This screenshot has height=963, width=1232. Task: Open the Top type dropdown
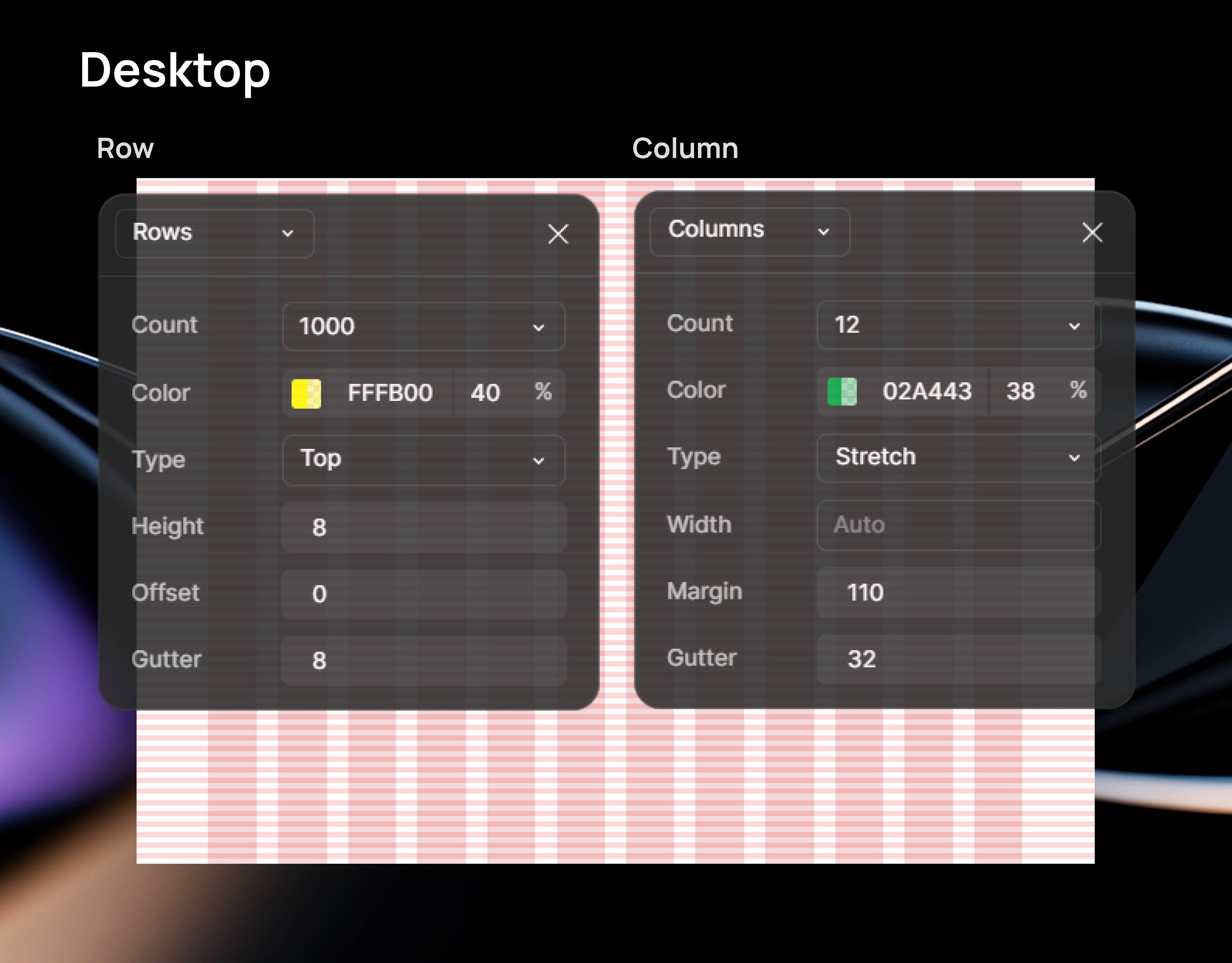click(x=423, y=460)
